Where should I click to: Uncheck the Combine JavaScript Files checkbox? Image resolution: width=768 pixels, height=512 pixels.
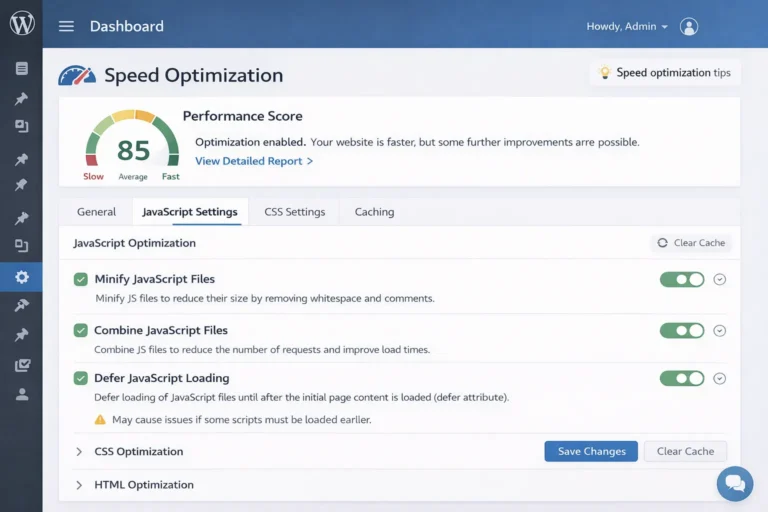[x=81, y=330]
